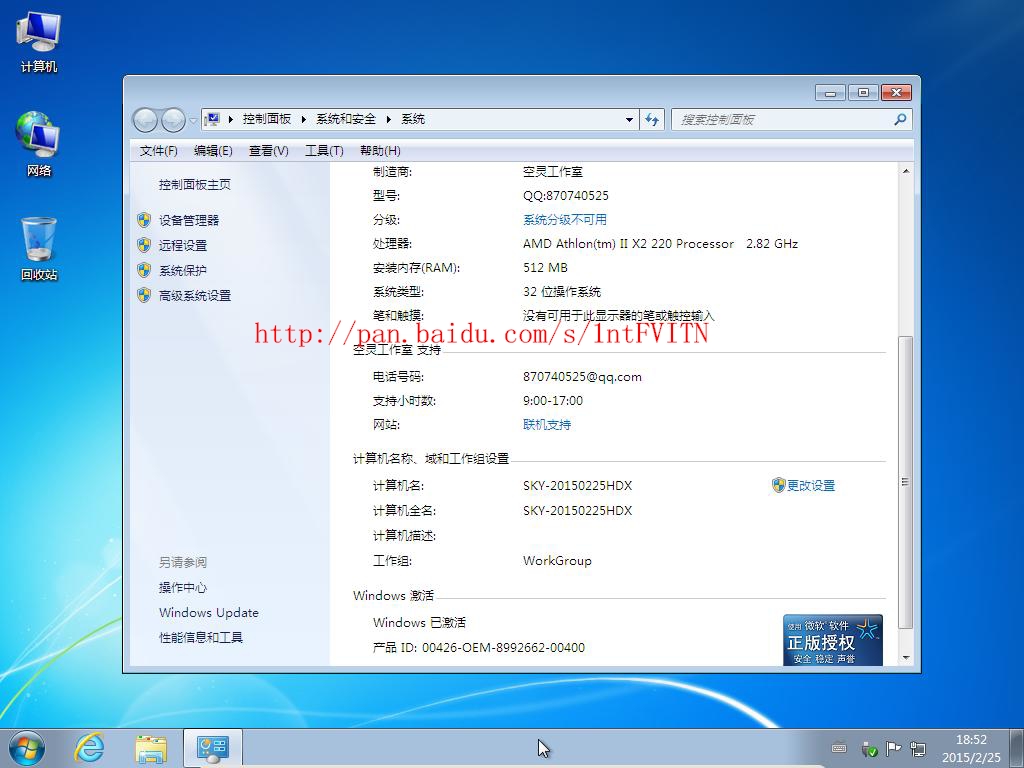Open the recent pages dropdown arrow
The image size is (1024, 768).
coord(193,120)
